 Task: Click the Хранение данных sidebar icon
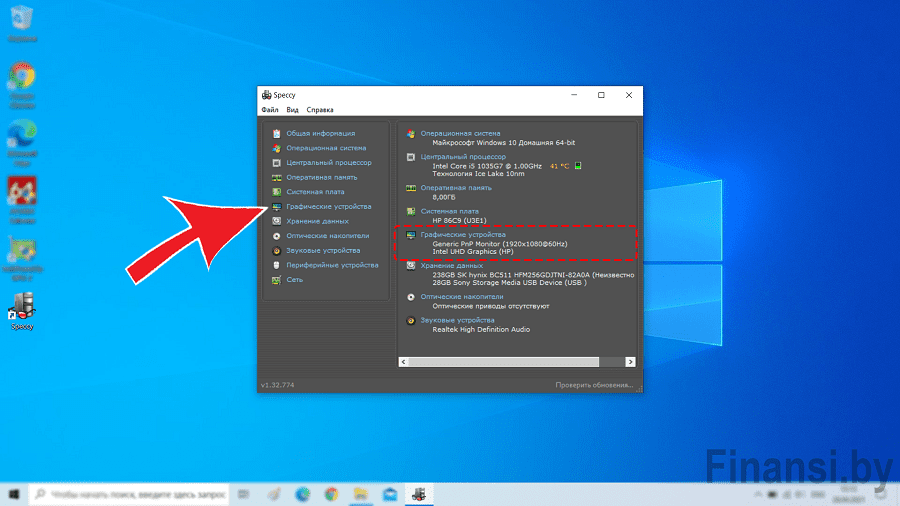pyautogui.click(x=277, y=221)
